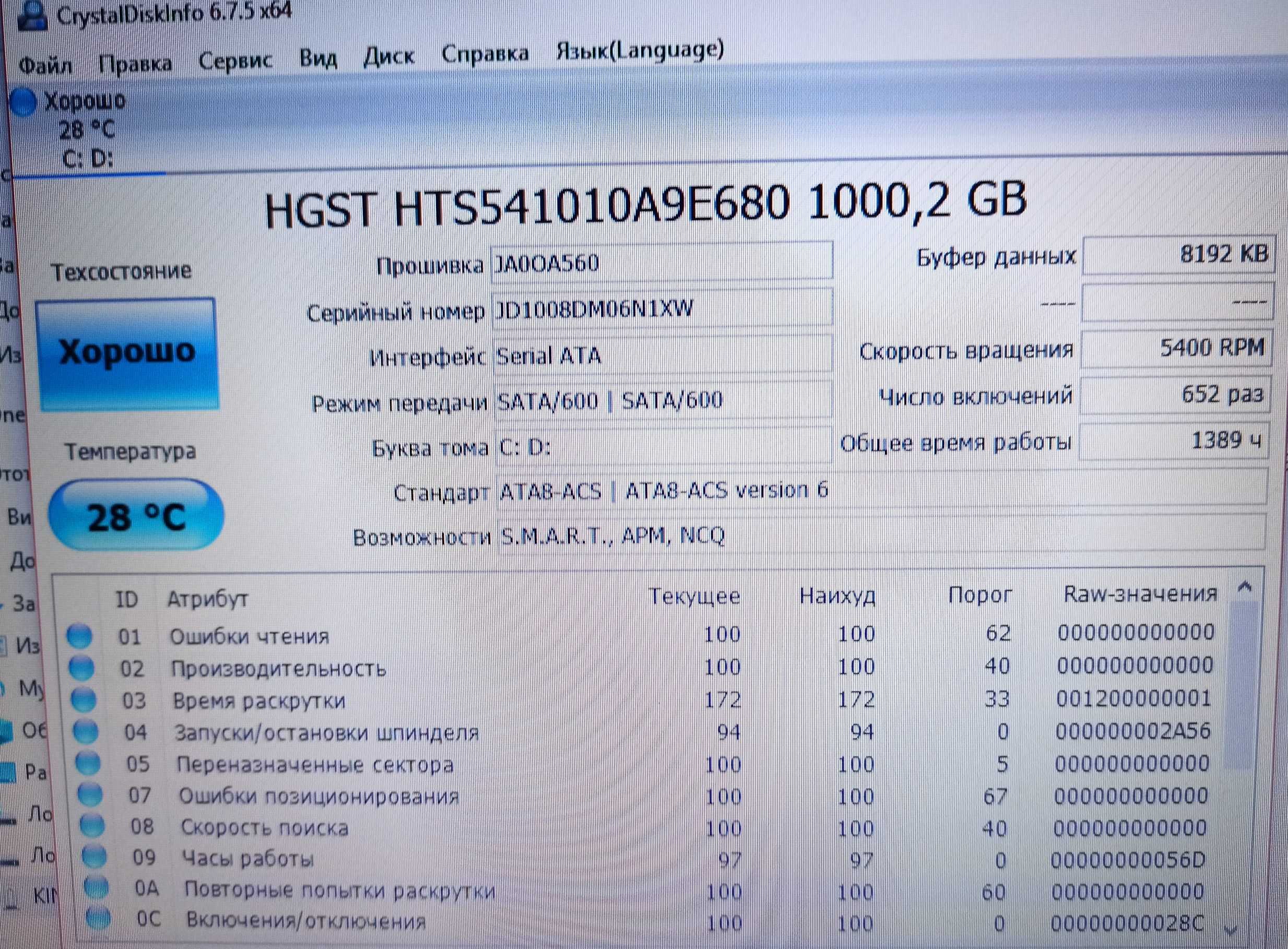Image resolution: width=1288 pixels, height=949 pixels.
Task: Click status dot for Ошибки чтения
Action: (x=79, y=636)
